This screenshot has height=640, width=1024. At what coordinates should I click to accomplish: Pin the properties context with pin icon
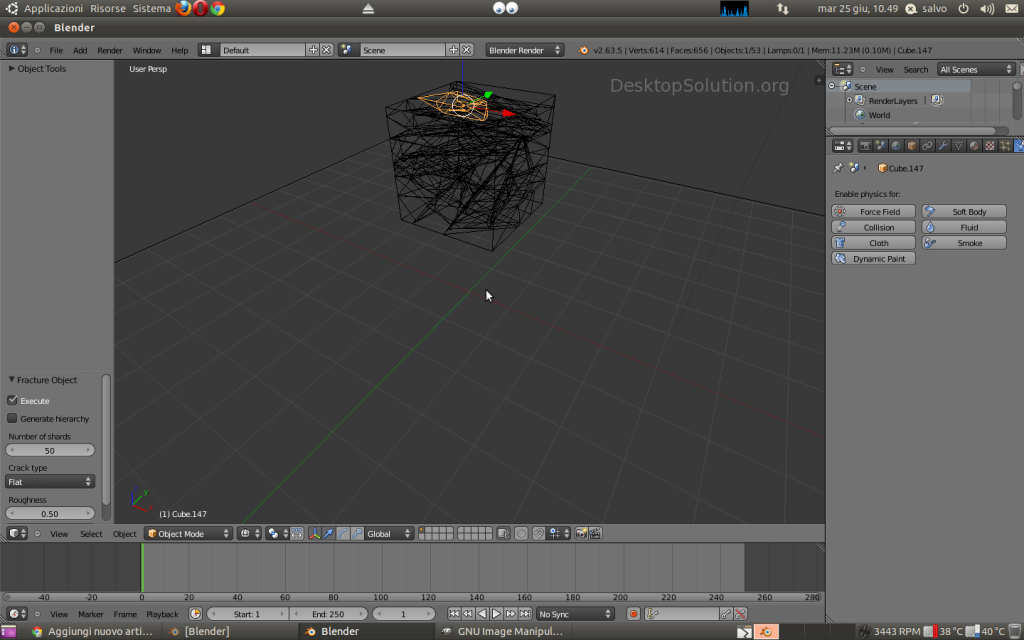click(838, 168)
